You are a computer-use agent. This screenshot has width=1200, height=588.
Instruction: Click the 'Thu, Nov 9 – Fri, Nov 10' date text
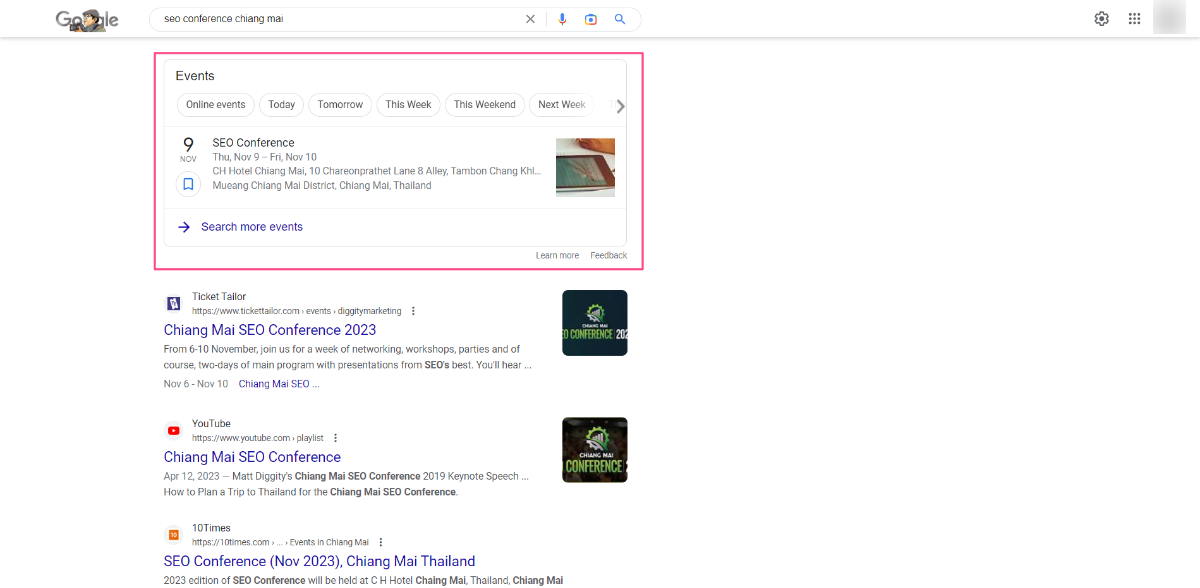tap(265, 157)
